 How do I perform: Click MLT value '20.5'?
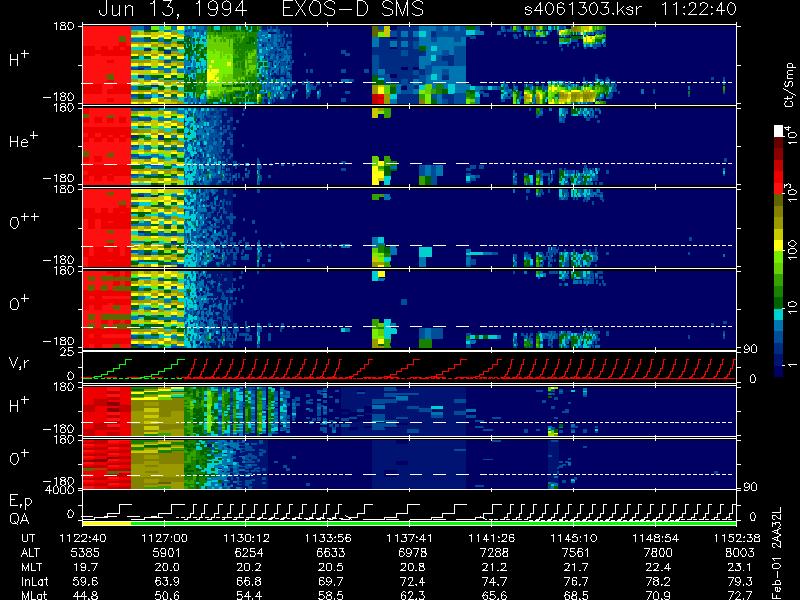(x=330, y=567)
